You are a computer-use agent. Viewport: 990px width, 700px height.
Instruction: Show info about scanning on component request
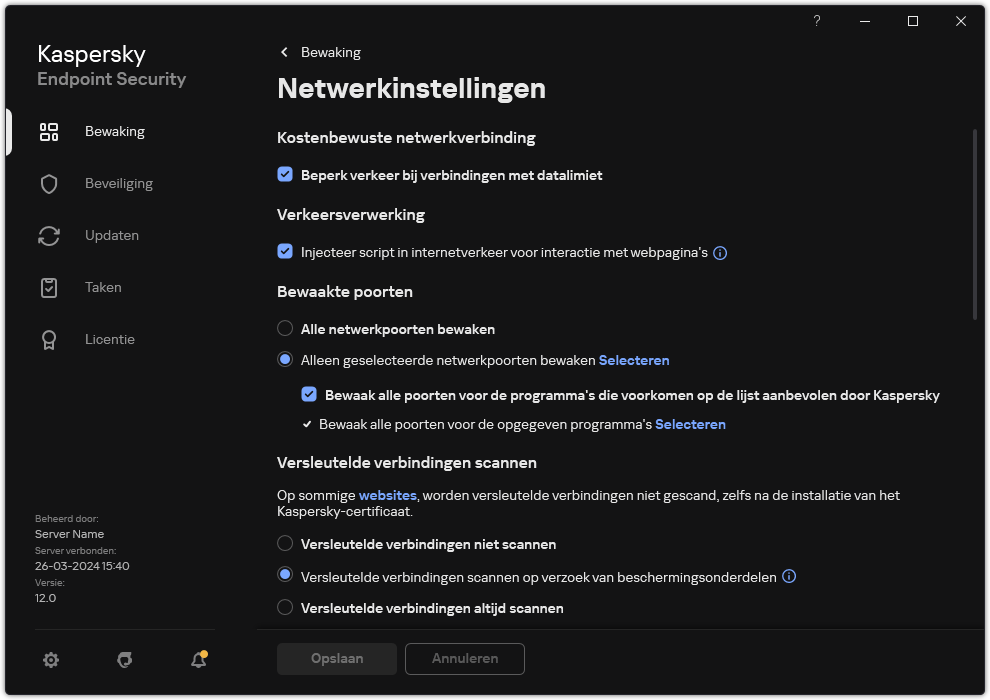point(789,576)
